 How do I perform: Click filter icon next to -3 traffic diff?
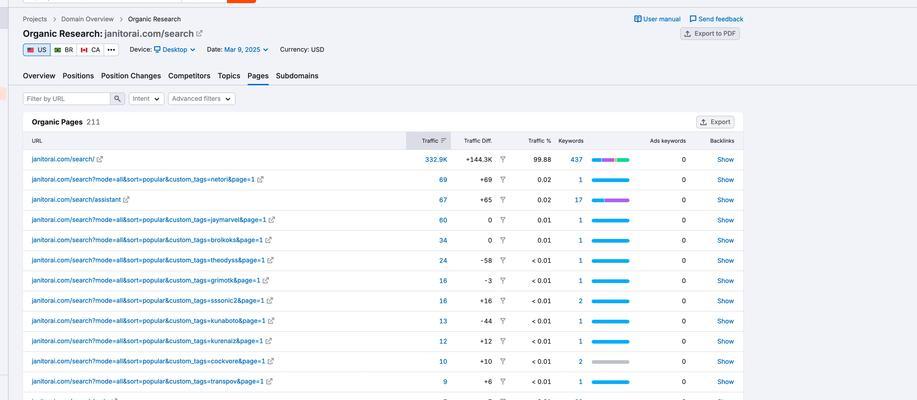(x=502, y=281)
